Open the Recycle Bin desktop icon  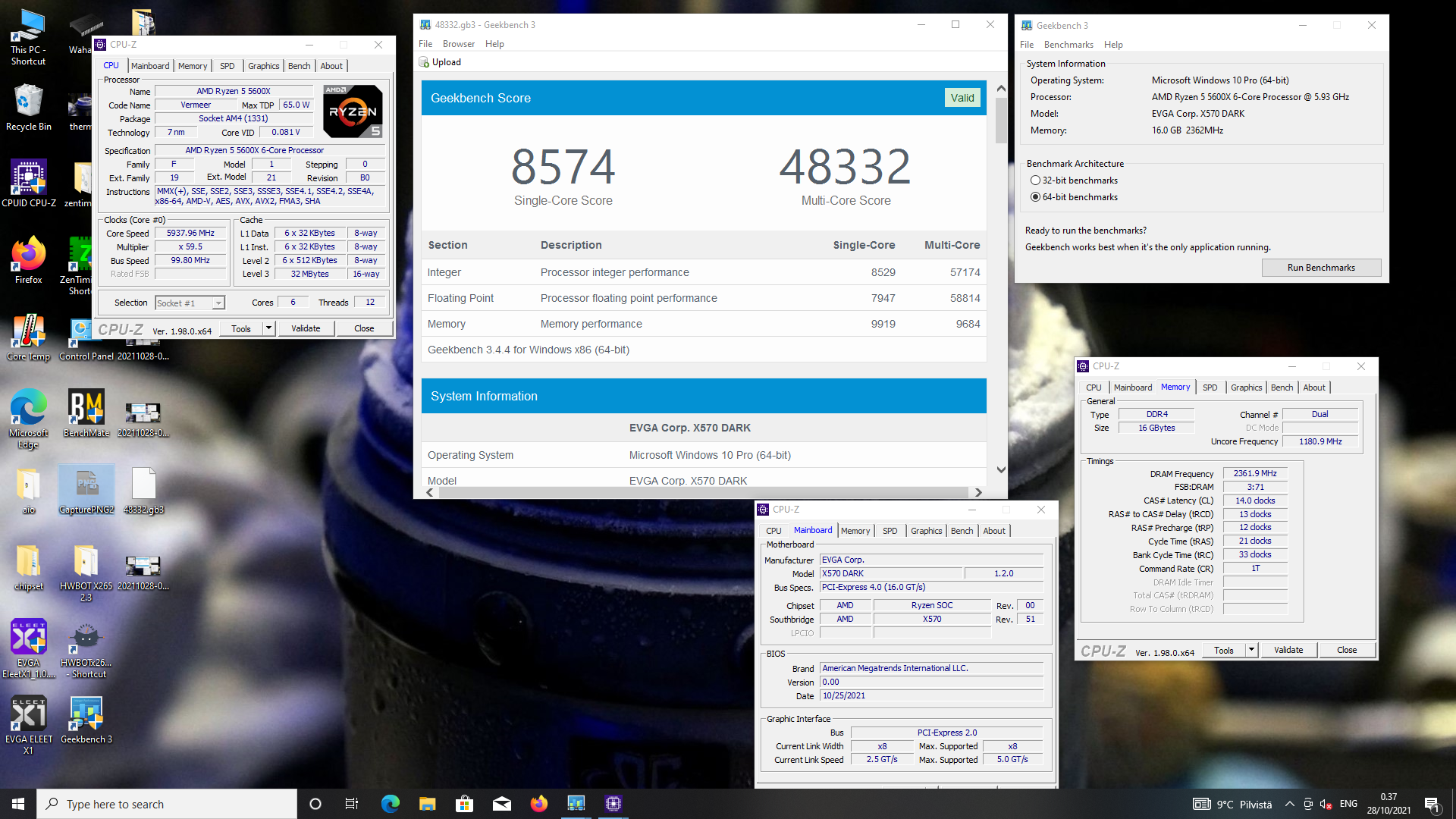[x=28, y=108]
